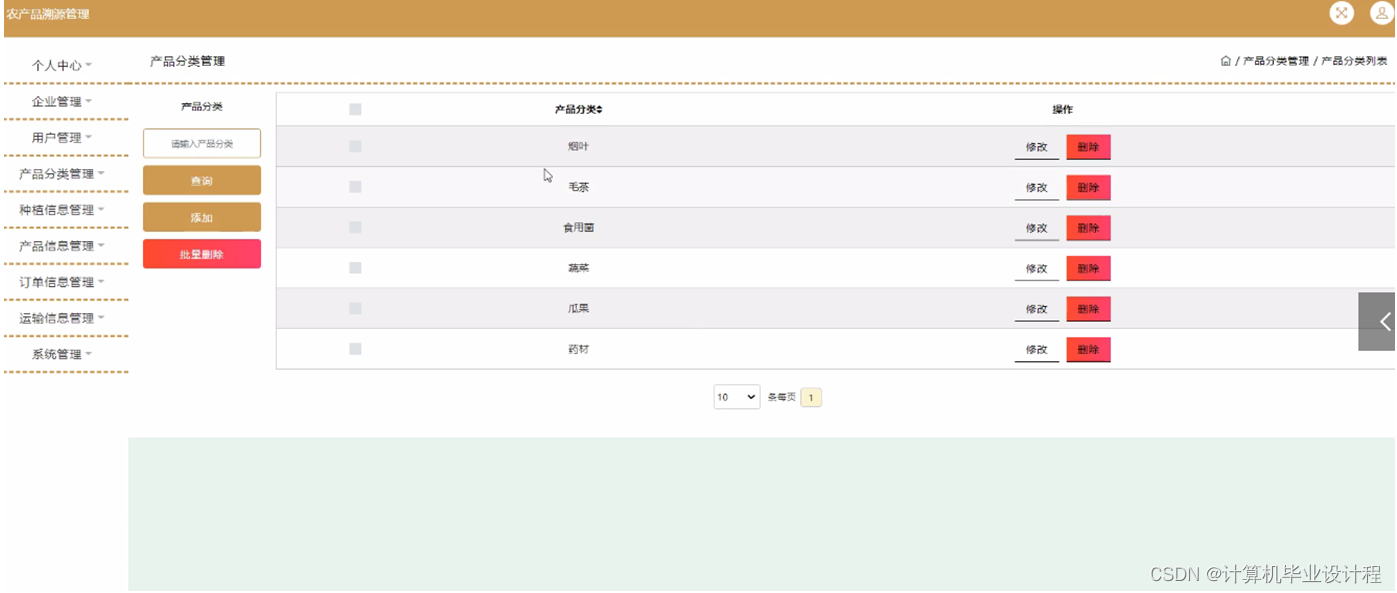Check the box for 毛茶 row
Screen dimensions: 1397x593
coord(355,187)
